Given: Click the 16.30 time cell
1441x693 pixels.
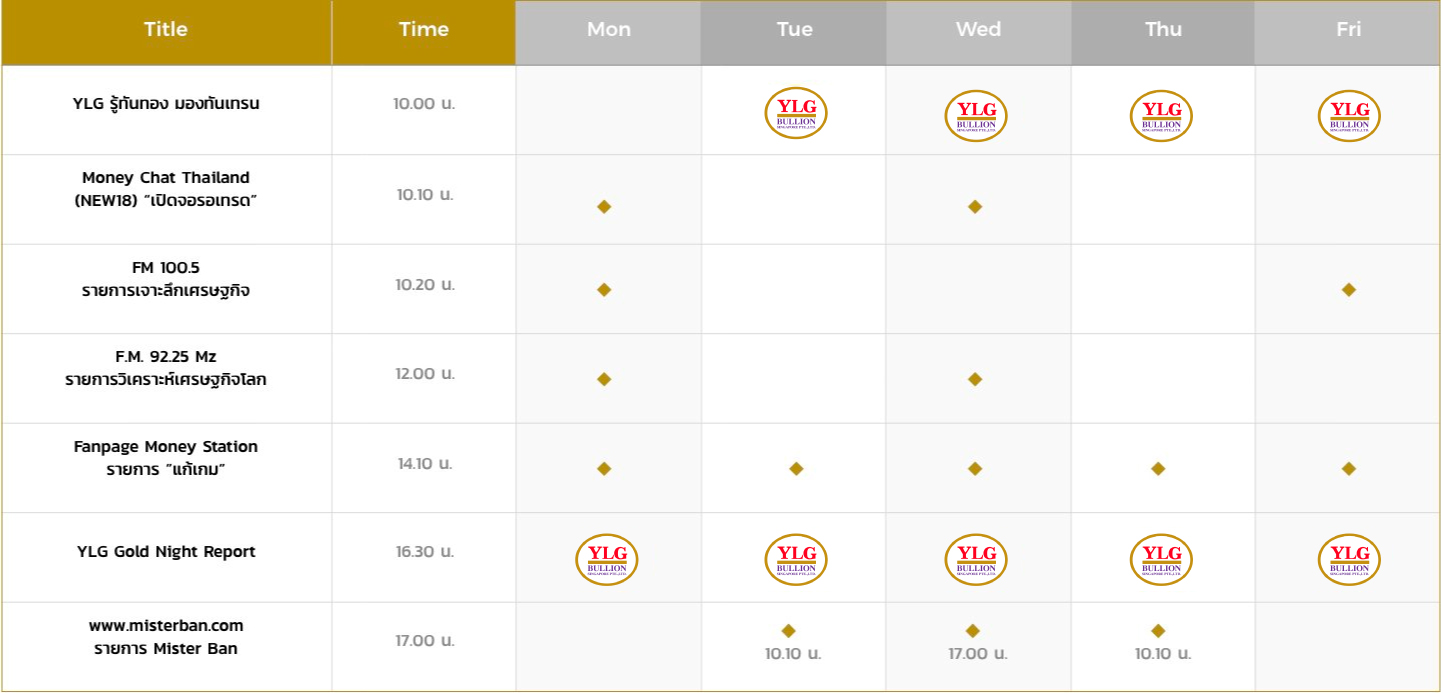Looking at the screenshot, I should point(424,552).
